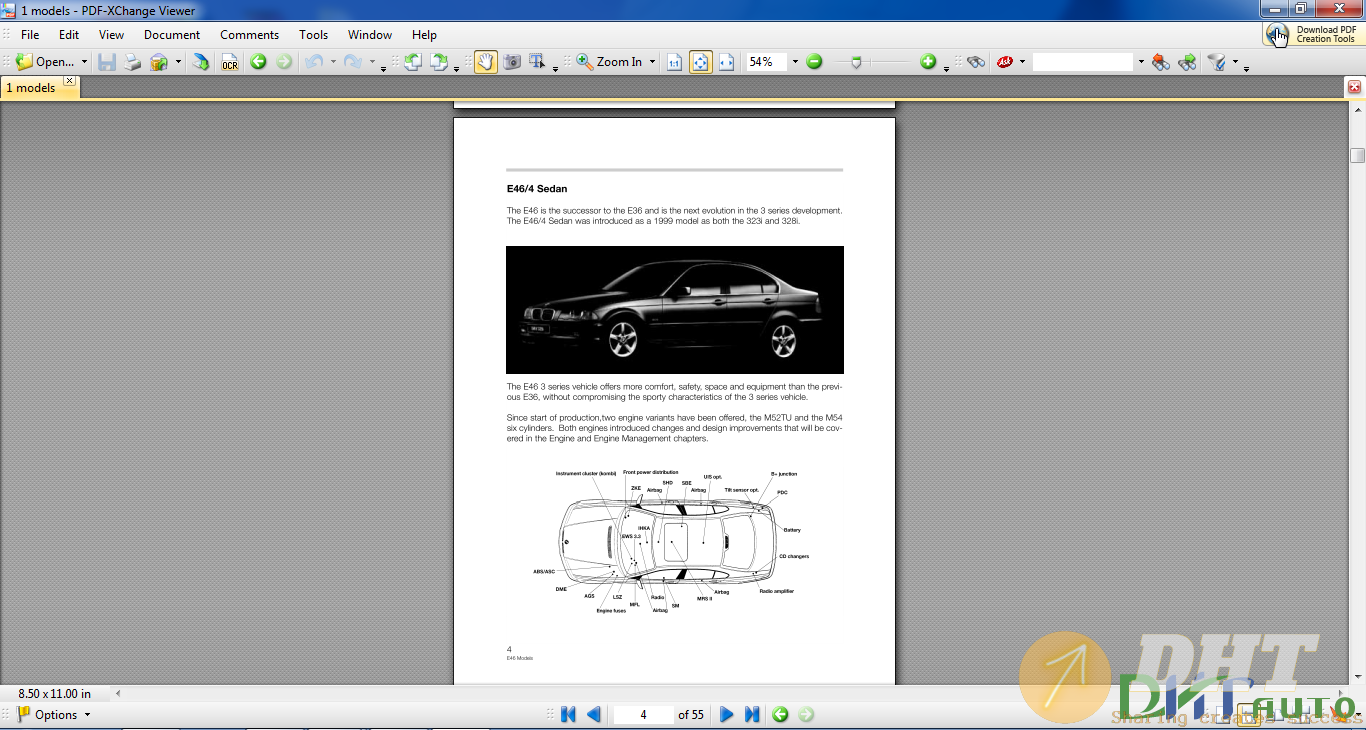Open the Tools menu
This screenshot has width=1366, height=730.
click(314, 34)
